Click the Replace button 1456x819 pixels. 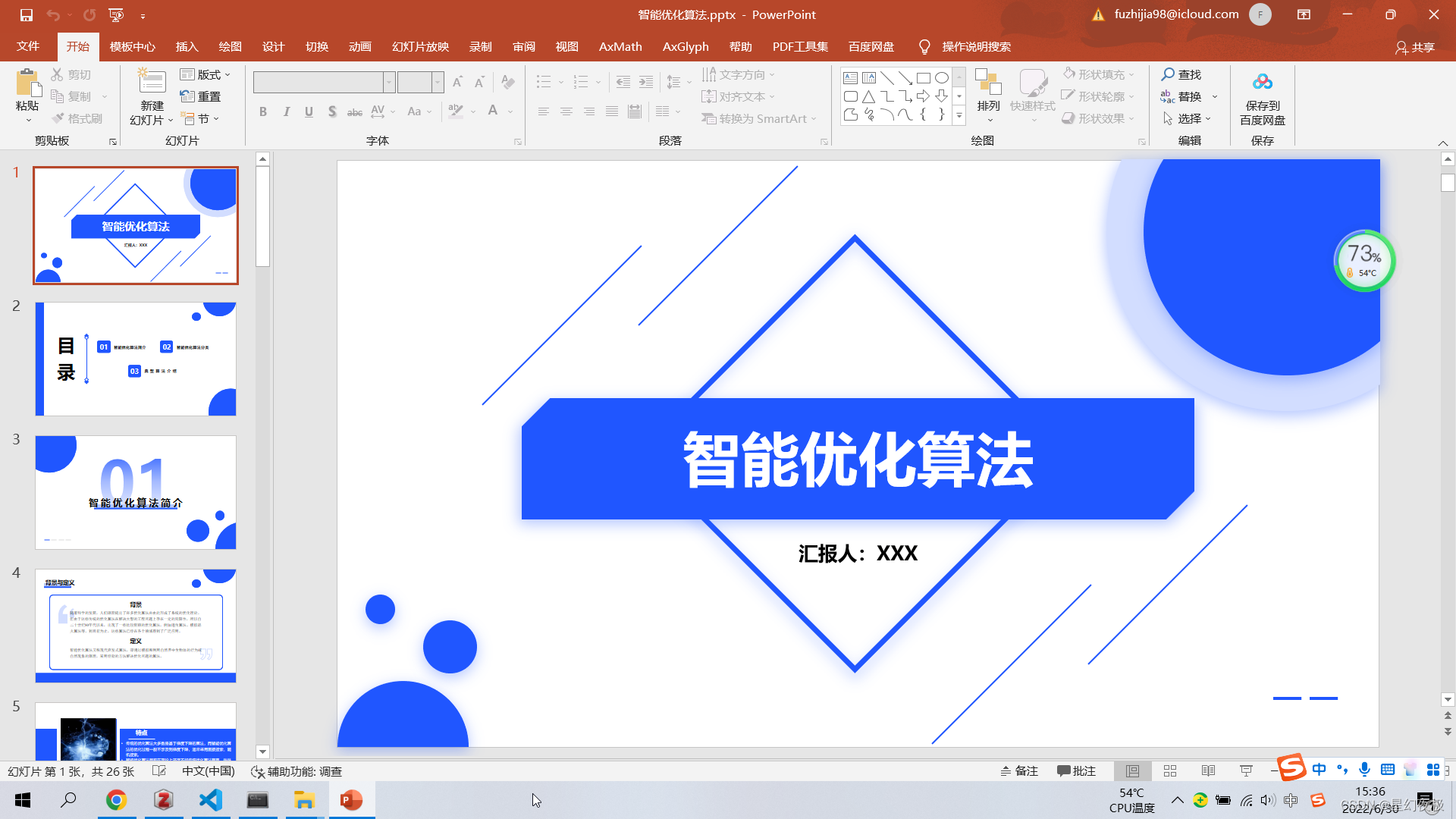1181,96
